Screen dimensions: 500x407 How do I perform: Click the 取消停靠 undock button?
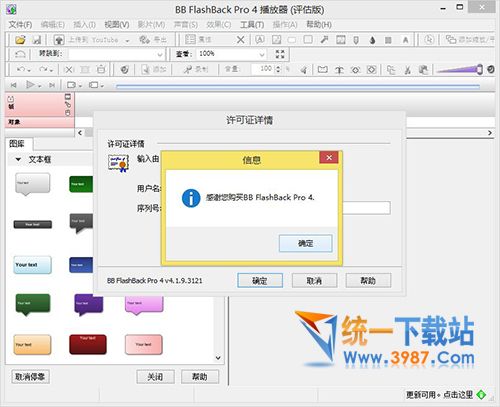[x=30, y=377]
